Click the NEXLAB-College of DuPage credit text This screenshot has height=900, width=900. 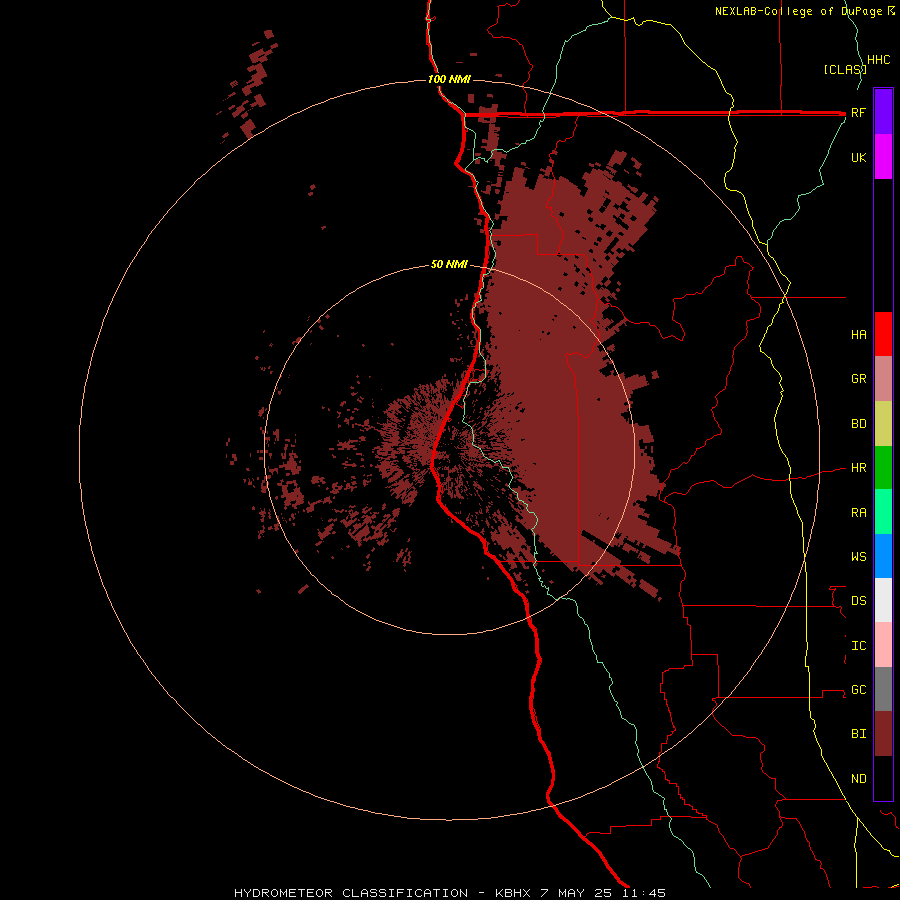click(x=800, y=11)
